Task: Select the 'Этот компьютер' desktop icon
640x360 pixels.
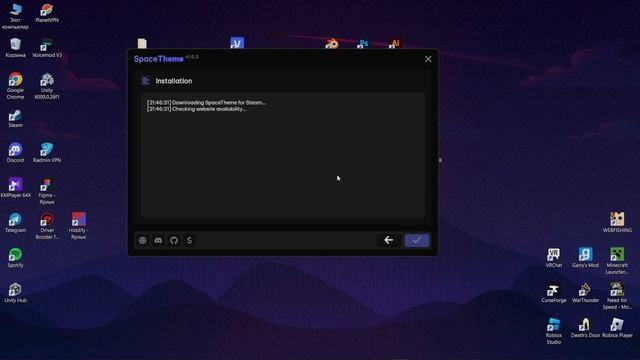Action: tap(16, 16)
